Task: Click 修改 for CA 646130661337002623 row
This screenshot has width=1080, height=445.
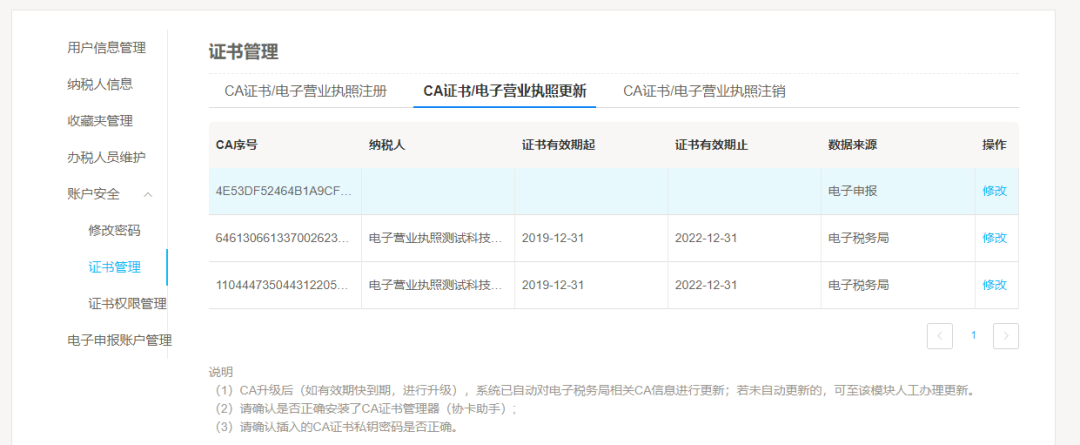Action: click(x=995, y=238)
